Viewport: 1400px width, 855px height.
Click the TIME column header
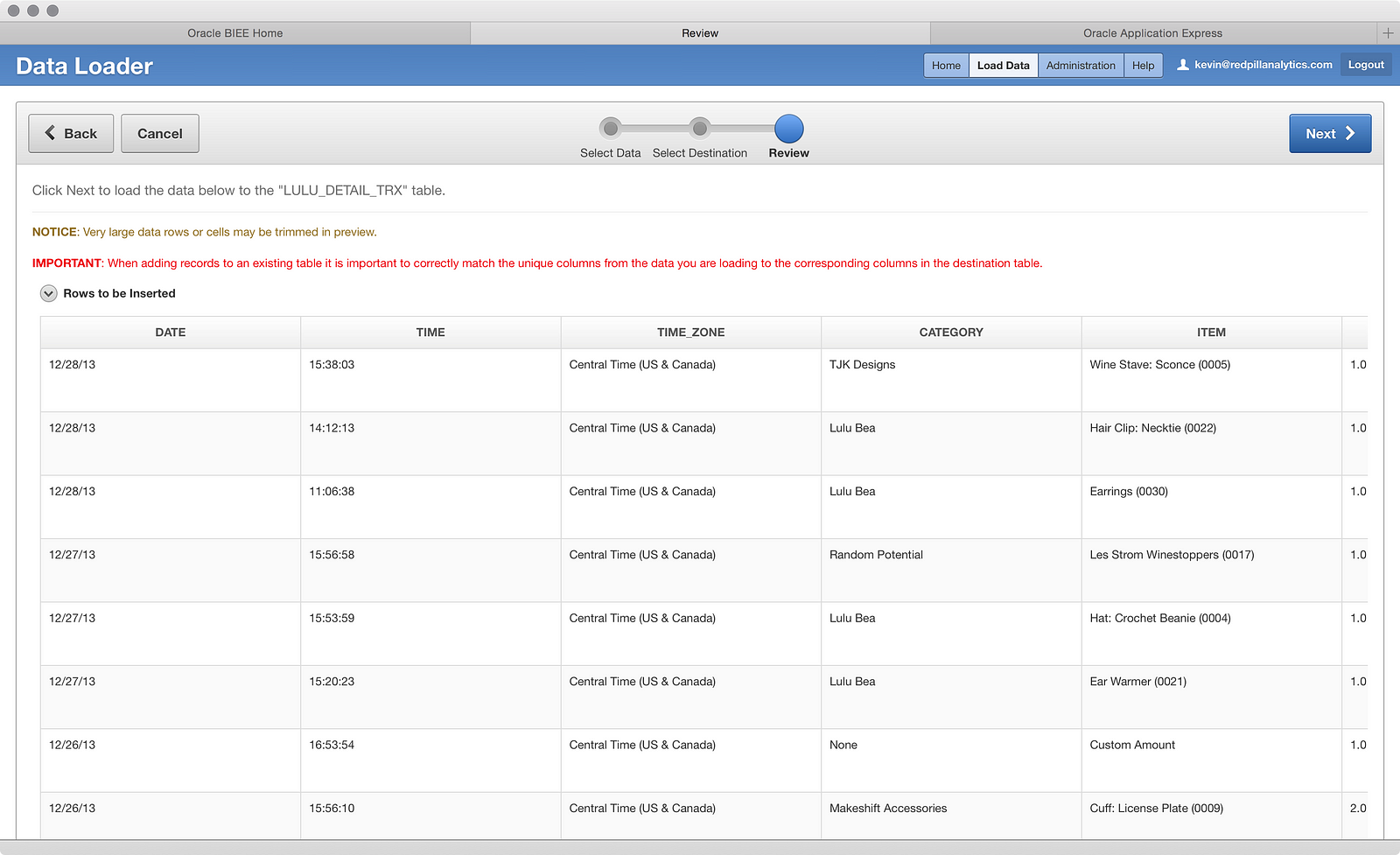pyautogui.click(x=430, y=333)
